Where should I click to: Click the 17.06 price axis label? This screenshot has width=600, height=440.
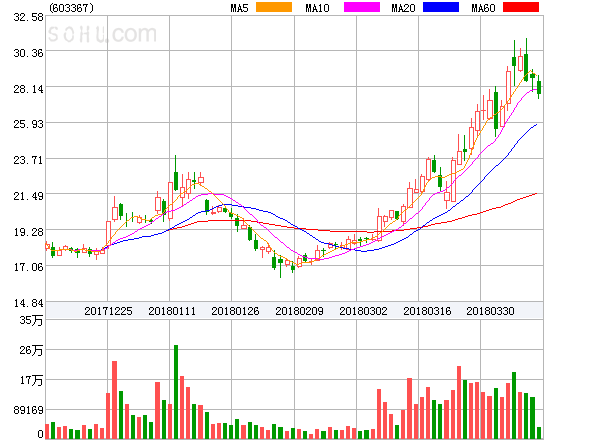click(x=28, y=267)
